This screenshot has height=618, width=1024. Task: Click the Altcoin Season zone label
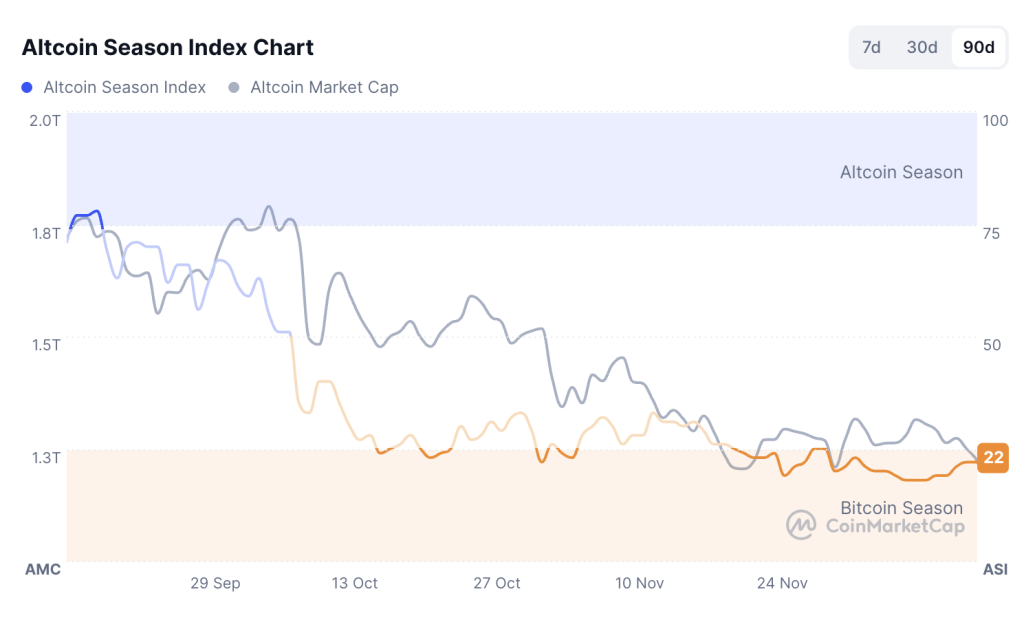(901, 172)
